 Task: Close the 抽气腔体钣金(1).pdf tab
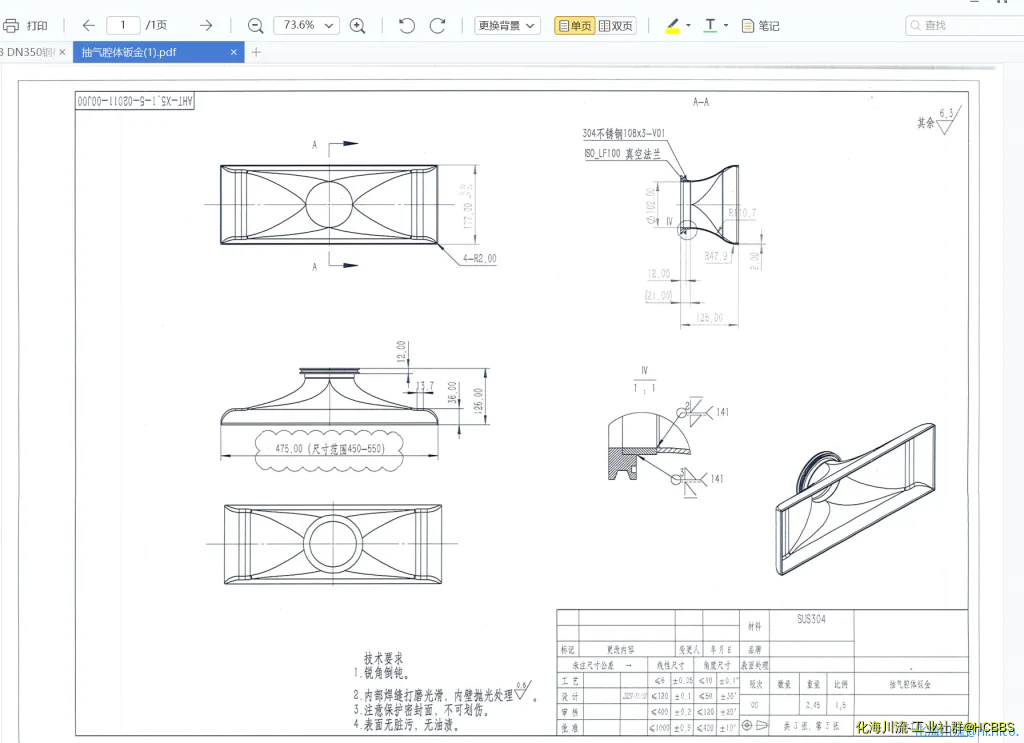[234, 52]
